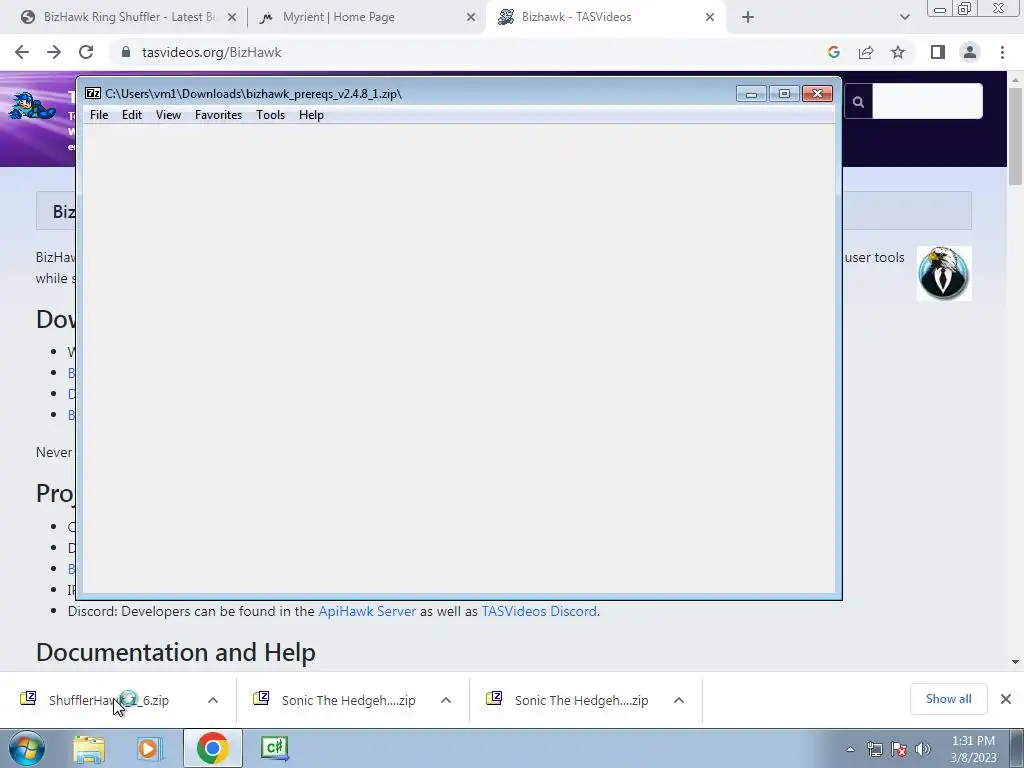Click Show all downloads
This screenshot has width=1024, height=768.
pyautogui.click(x=948, y=699)
